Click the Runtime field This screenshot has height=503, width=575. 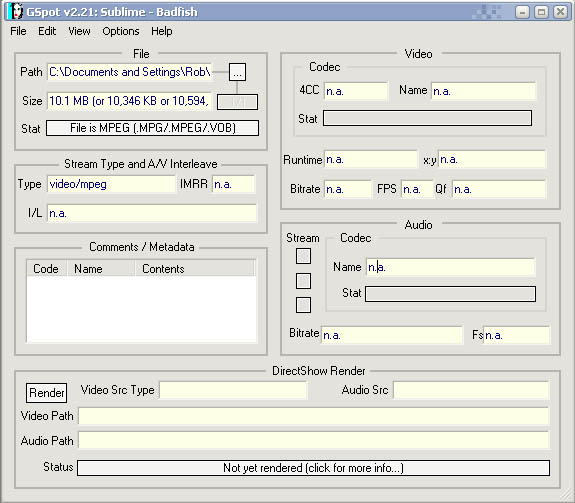pos(371,159)
